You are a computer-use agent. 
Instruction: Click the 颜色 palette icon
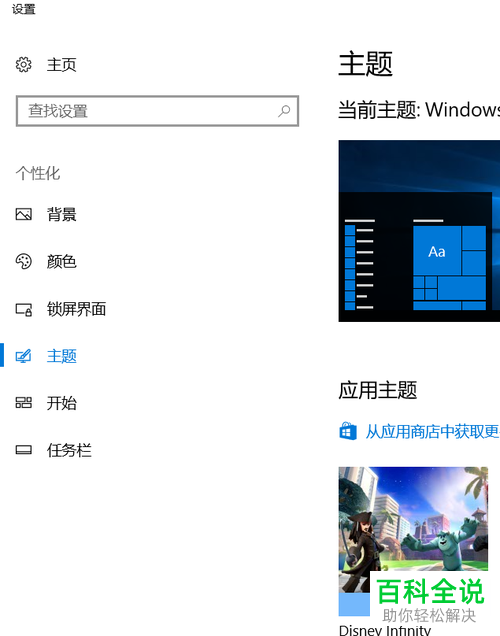[24, 261]
